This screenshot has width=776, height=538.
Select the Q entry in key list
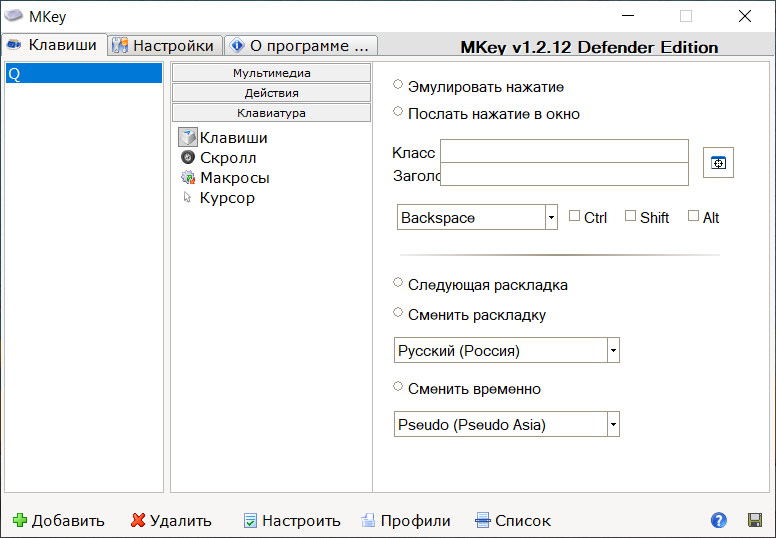pos(84,73)
